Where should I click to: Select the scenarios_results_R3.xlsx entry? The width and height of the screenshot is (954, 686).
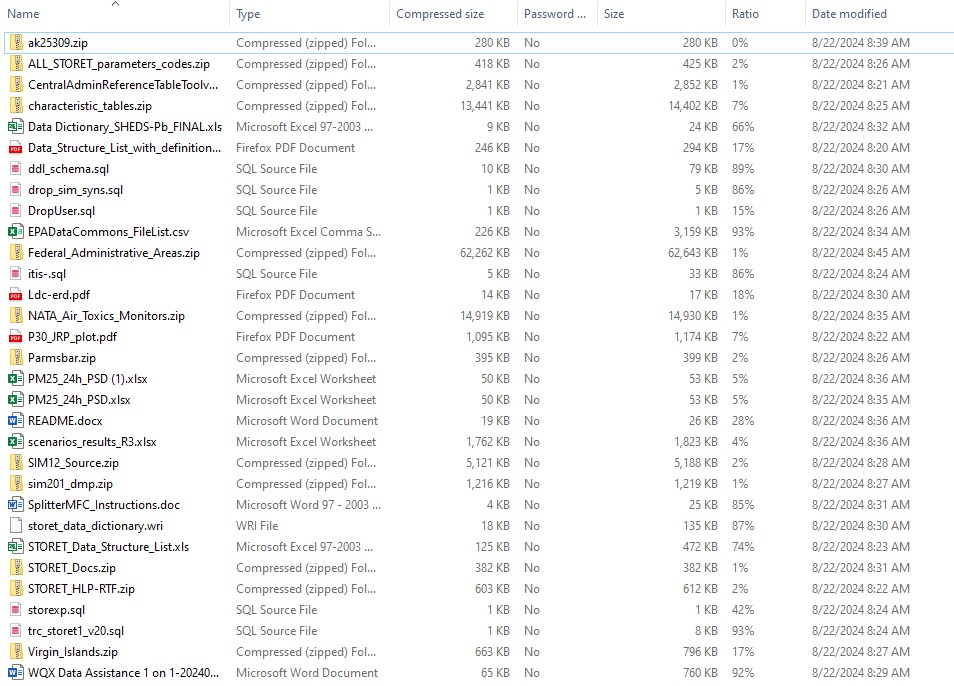92,442
